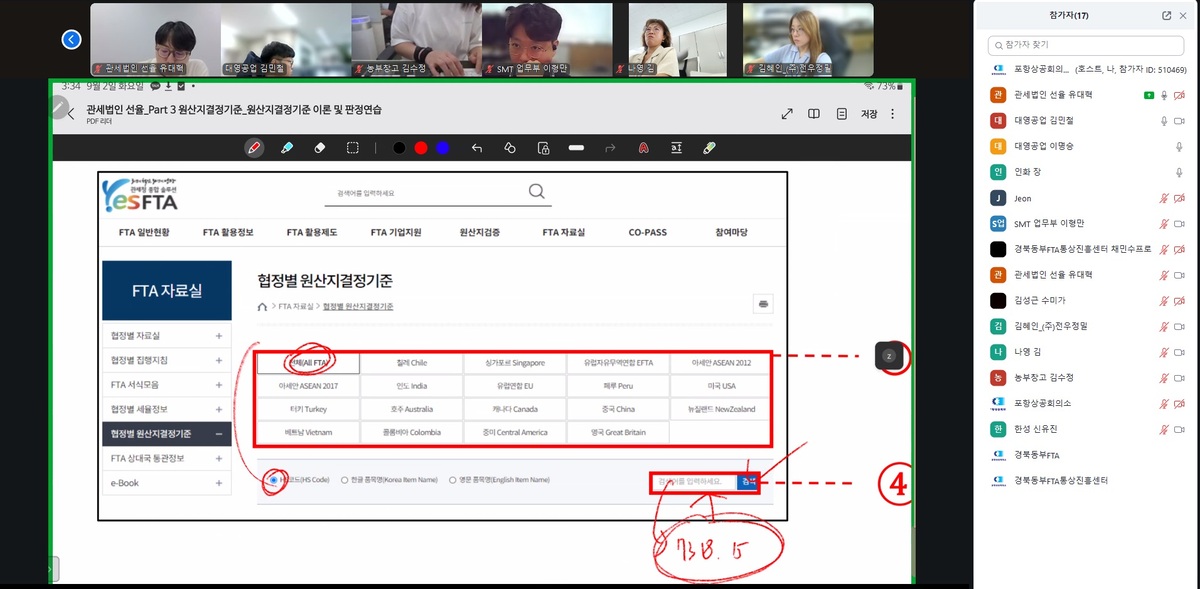Open the three-dot more options menu
Screen dimensions: 1200x589
coord(894,114)
